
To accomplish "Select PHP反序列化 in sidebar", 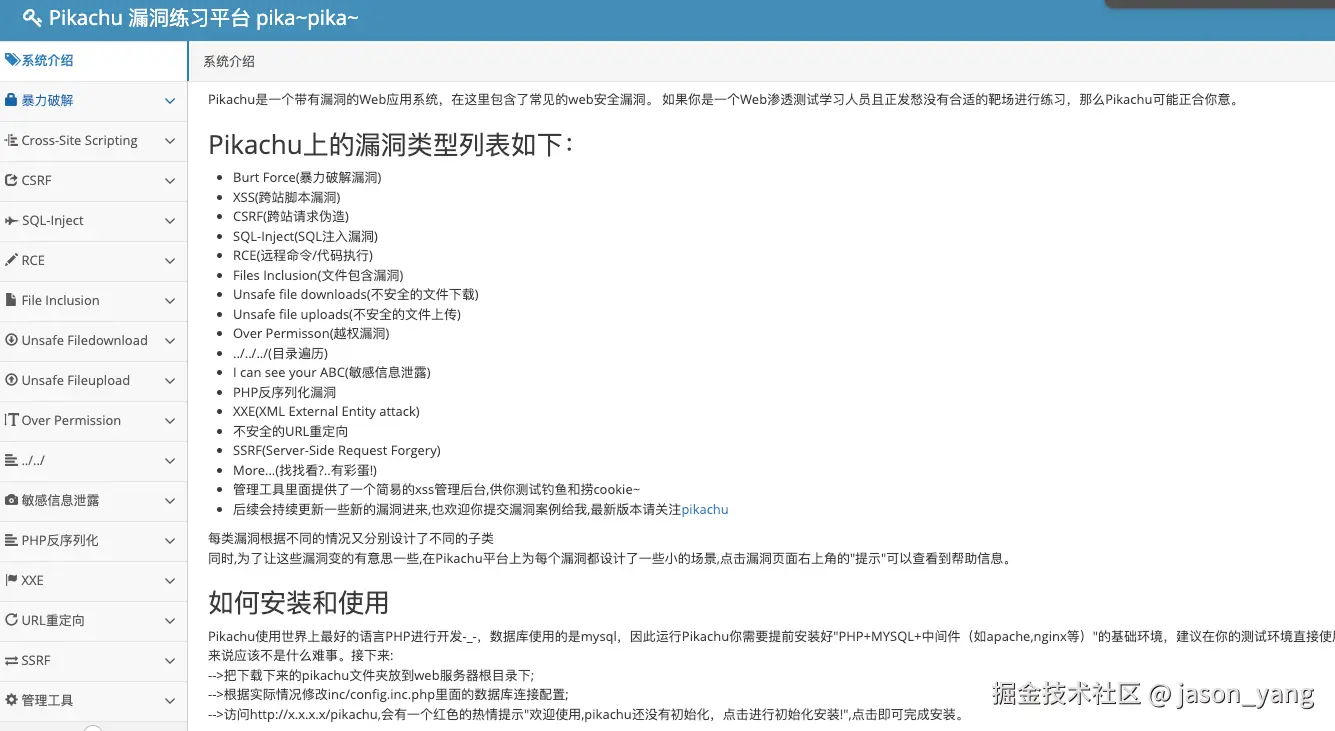I will point(93,540).
